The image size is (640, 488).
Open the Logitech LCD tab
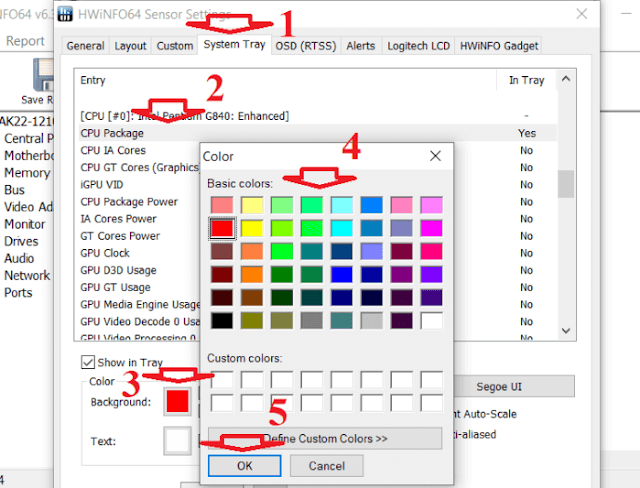pyautogui.click(x=418, y=46)
